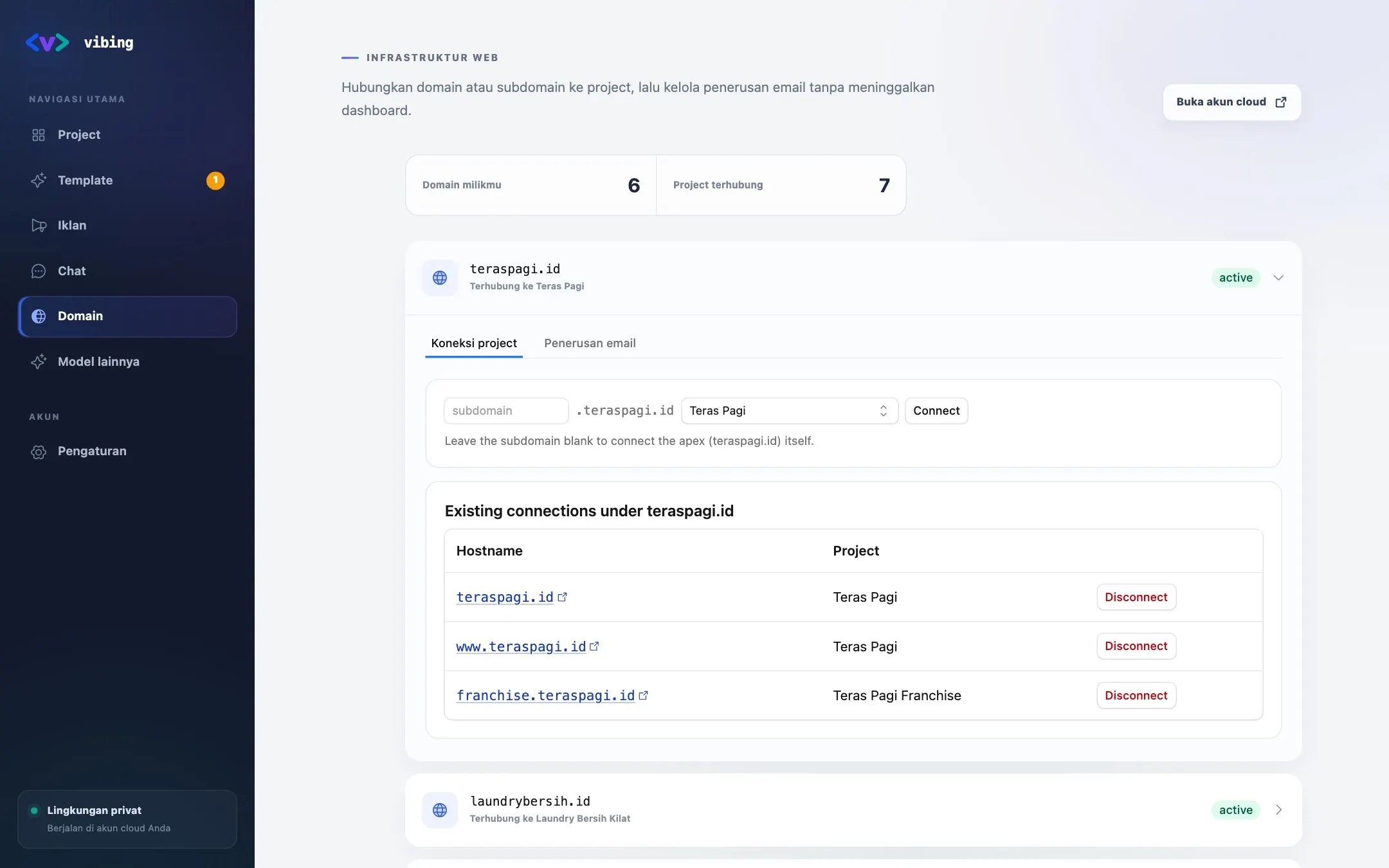Open Model lainnya in sidebar
Screen dimensions: 1389x868
[127, 362]
